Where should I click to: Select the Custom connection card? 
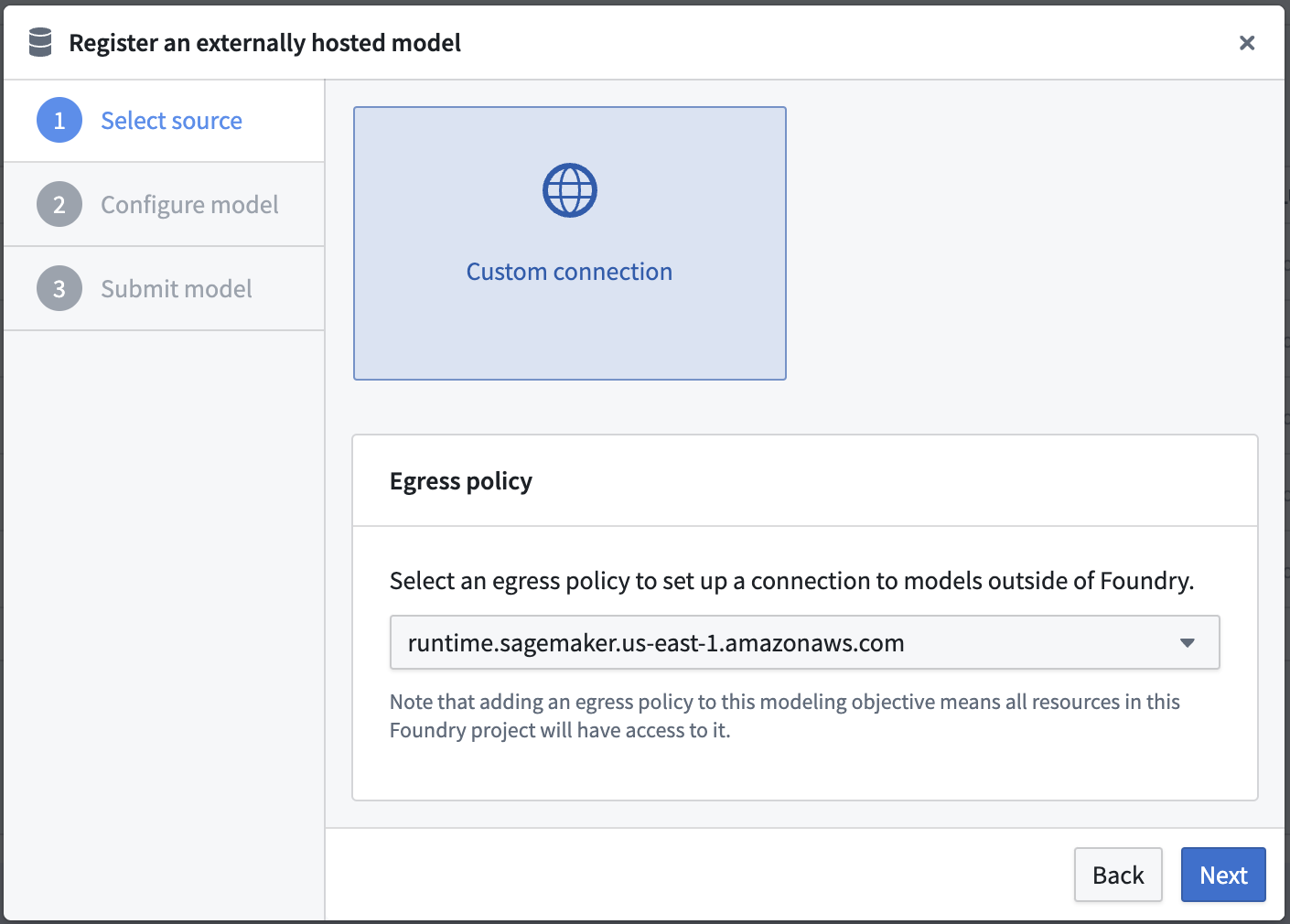570,243
